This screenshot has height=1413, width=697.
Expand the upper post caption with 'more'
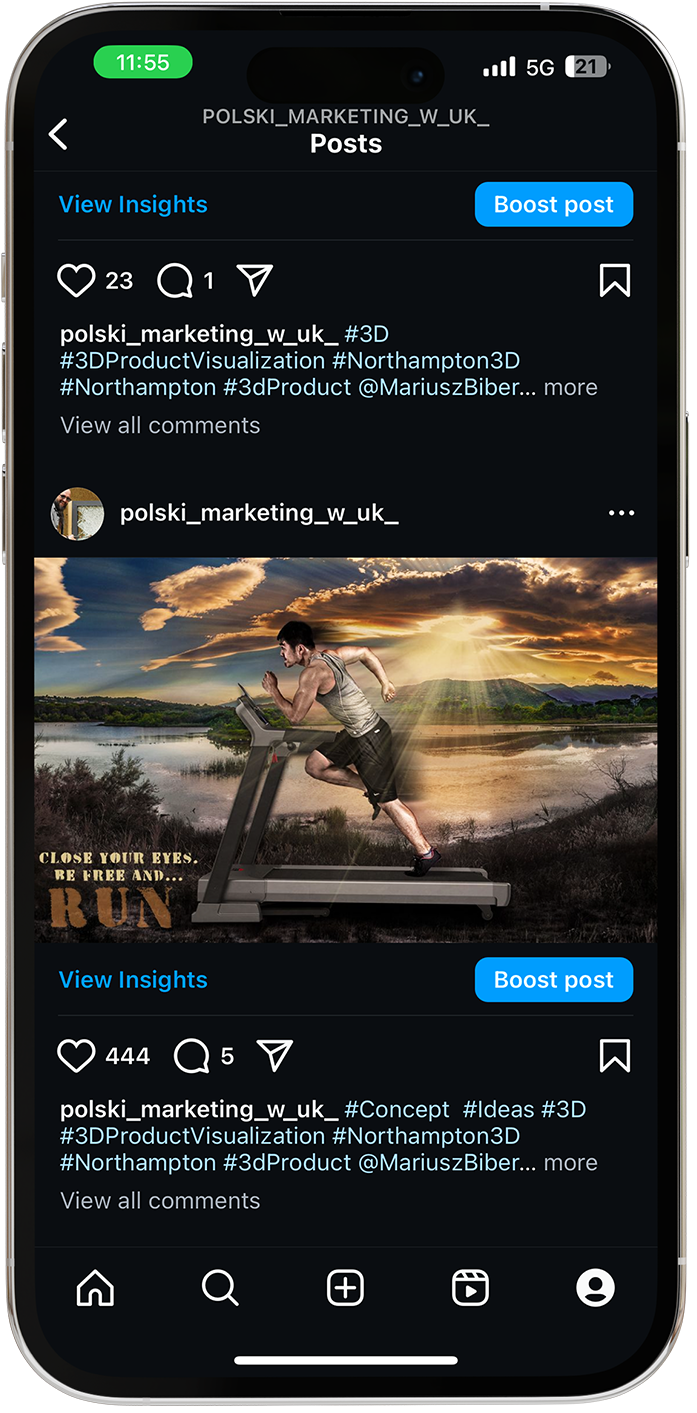click(570, 387)
